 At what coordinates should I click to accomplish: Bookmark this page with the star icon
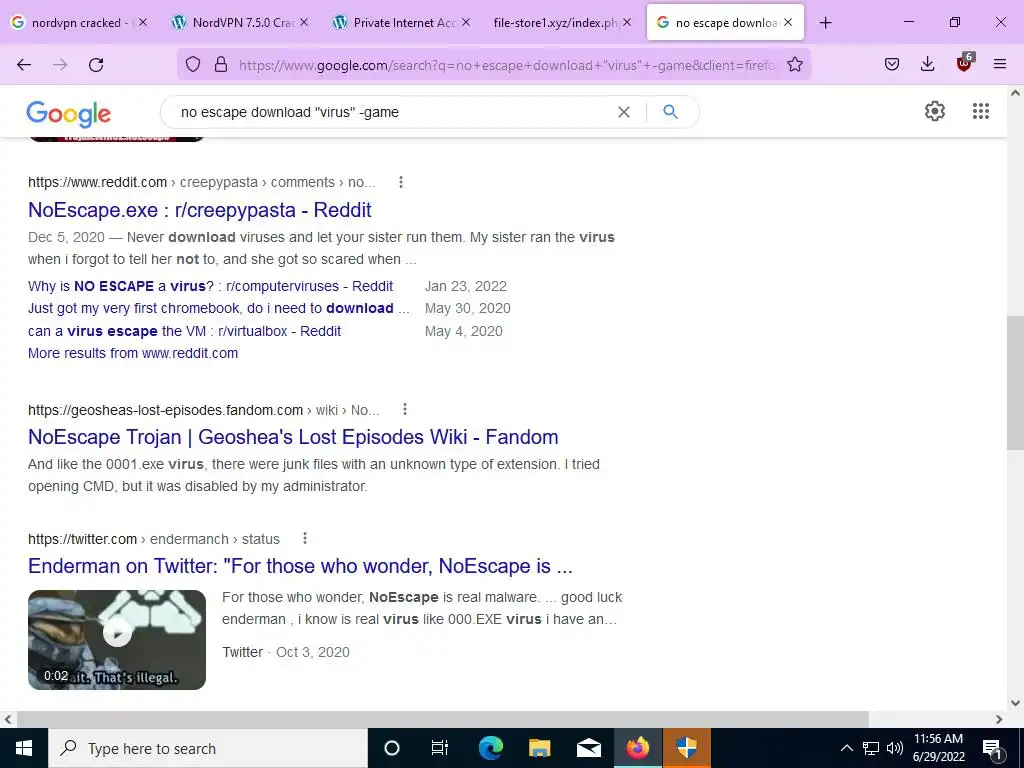pyautogui.click(x=795, y=64)
